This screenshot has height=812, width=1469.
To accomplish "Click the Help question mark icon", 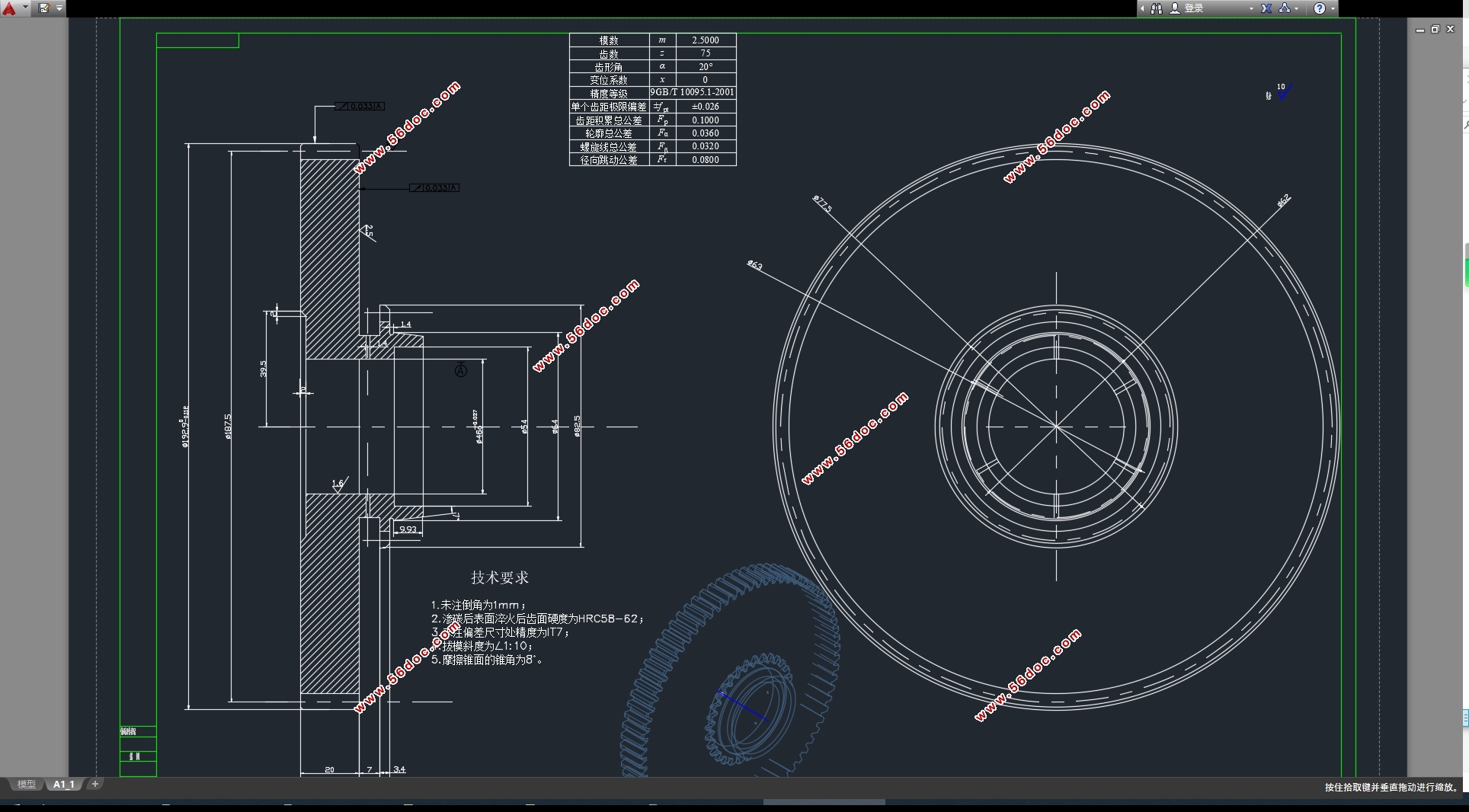I will click(1320, 8).
